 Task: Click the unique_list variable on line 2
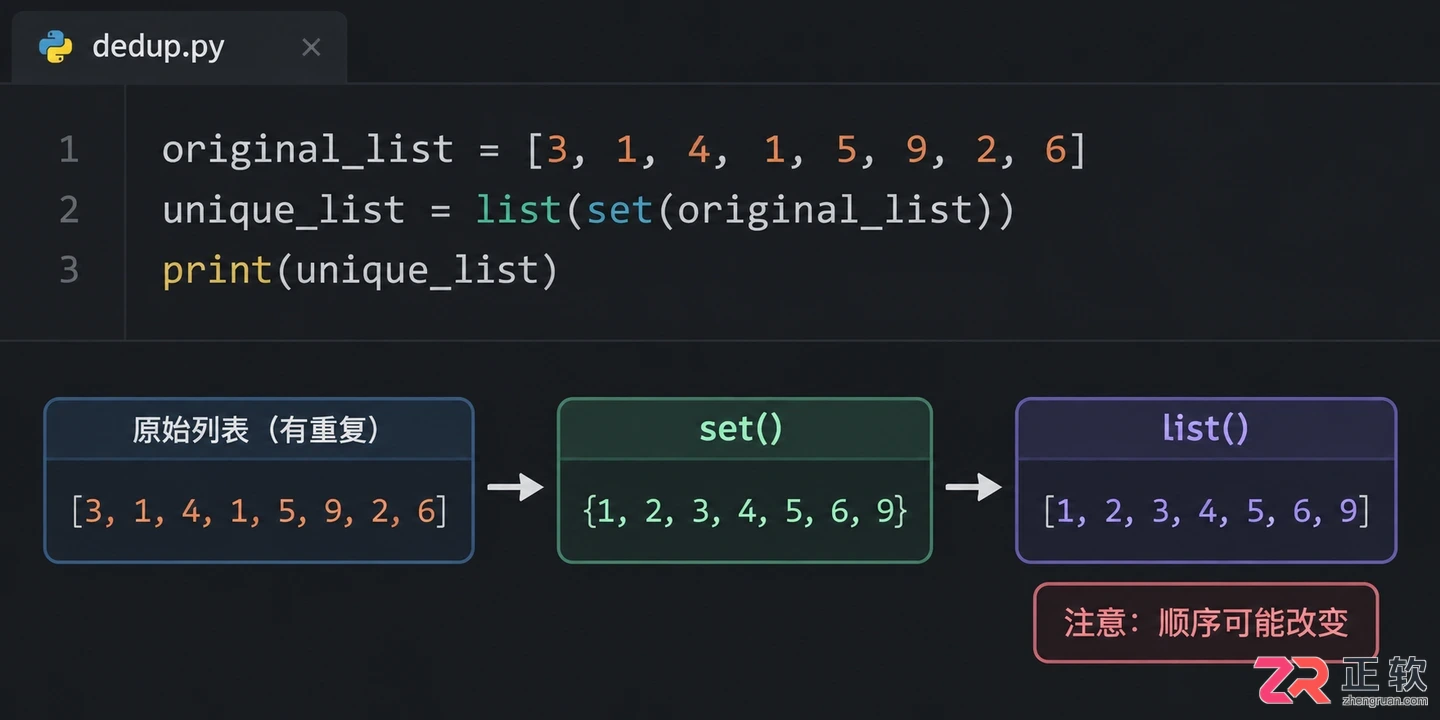click(x=283, y=211)
